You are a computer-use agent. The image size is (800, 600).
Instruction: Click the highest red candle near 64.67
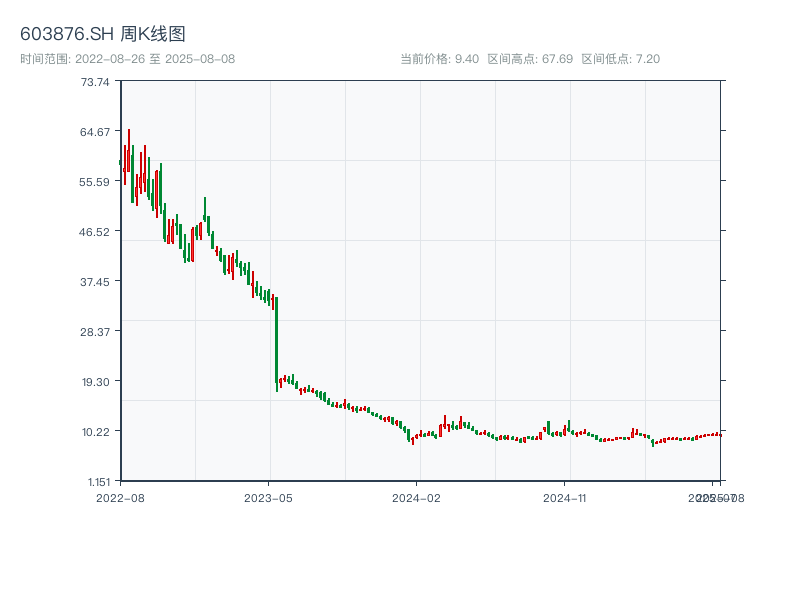click(x=129, y=151)
